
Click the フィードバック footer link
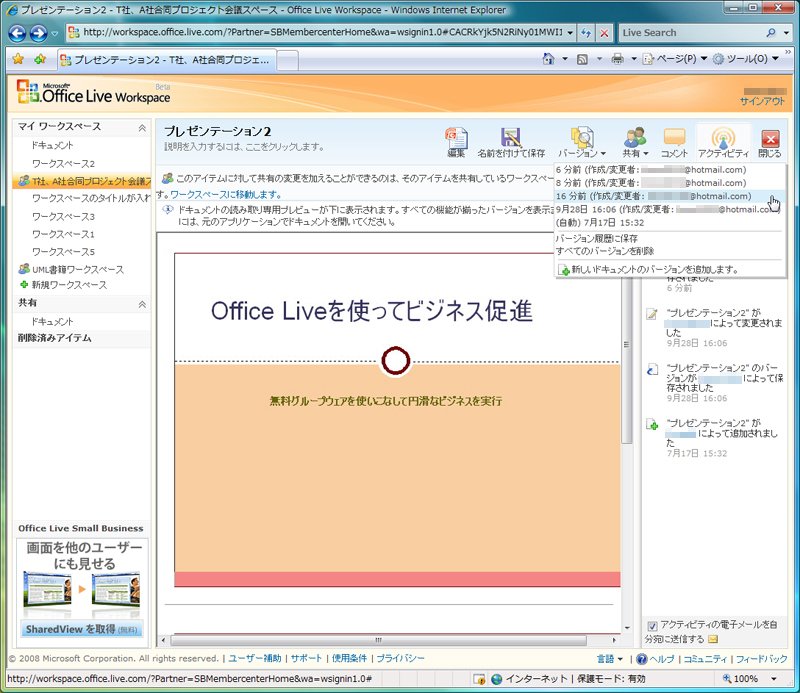[x=762, y=659]
